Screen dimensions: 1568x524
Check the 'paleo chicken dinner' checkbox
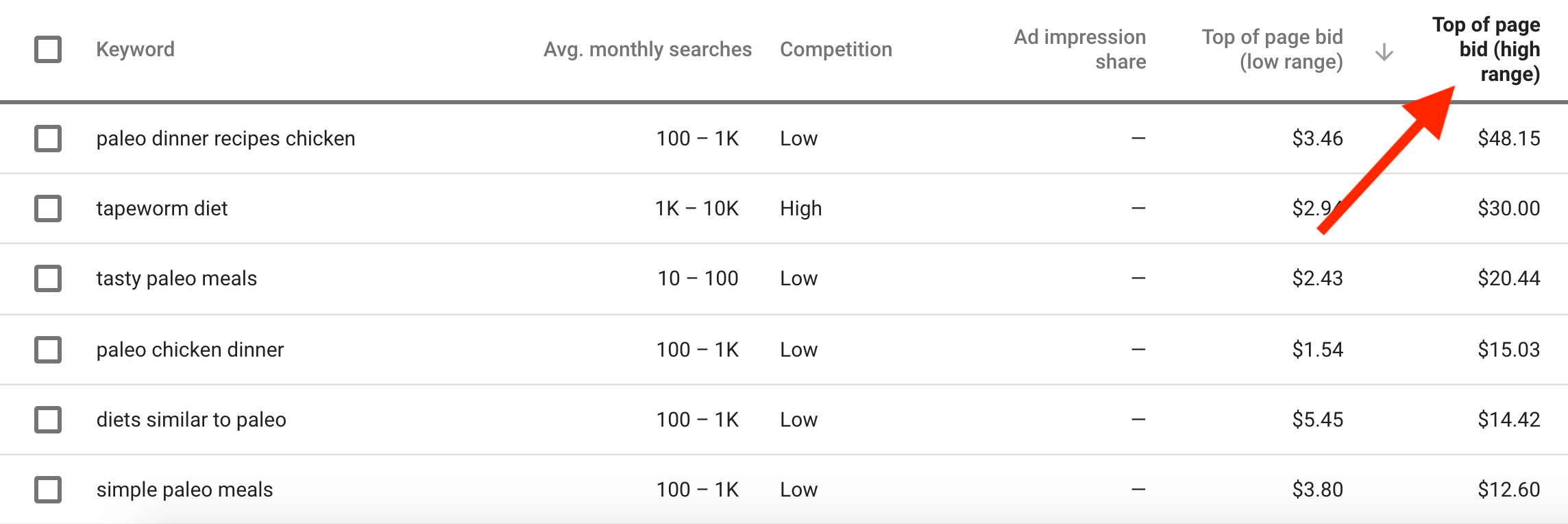48,350
